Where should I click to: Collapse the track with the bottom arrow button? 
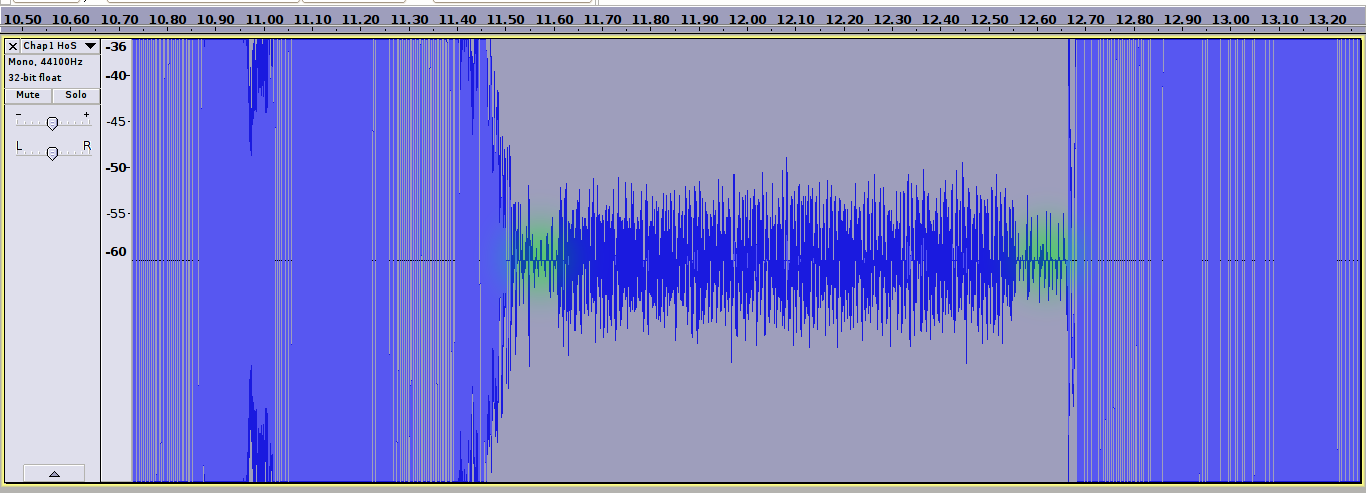click(54, 473)
